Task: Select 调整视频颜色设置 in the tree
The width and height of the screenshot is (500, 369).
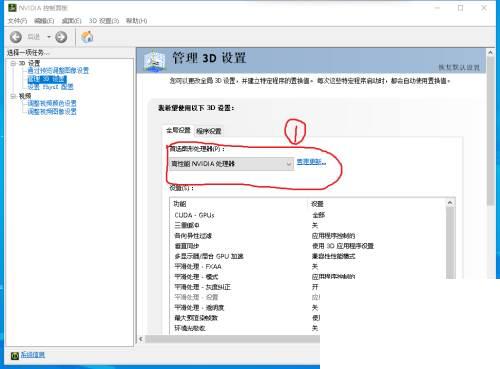Action: tap(52, 103)
